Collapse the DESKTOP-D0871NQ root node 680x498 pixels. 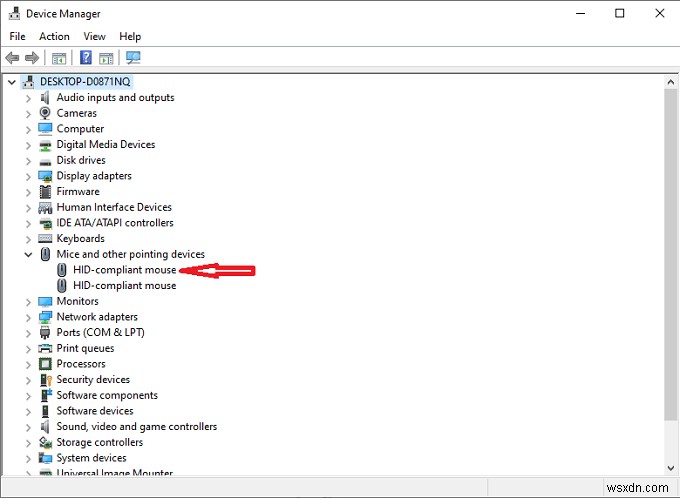pos(12,82)
